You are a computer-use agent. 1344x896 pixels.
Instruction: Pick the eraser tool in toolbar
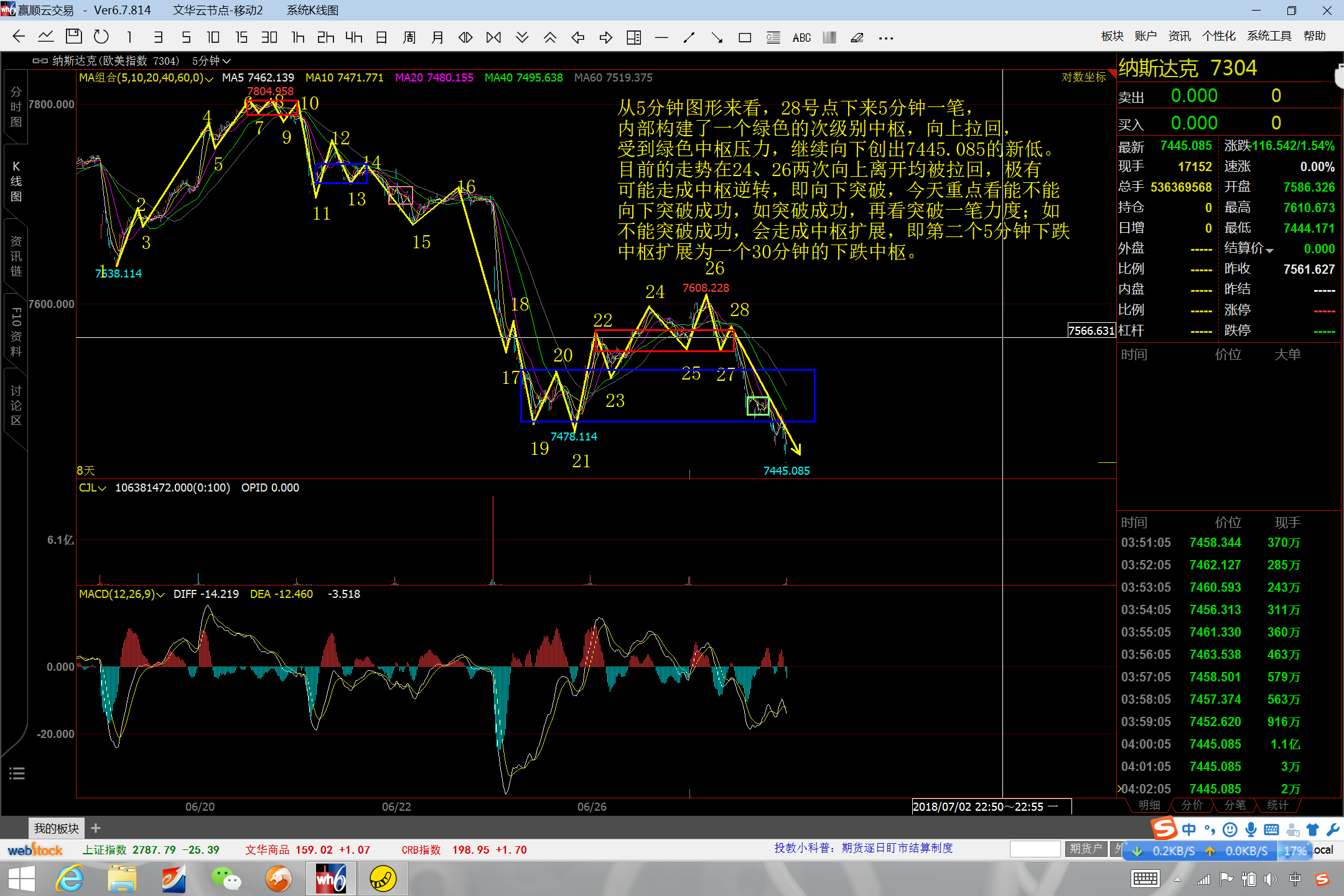[x=857, y=38]
